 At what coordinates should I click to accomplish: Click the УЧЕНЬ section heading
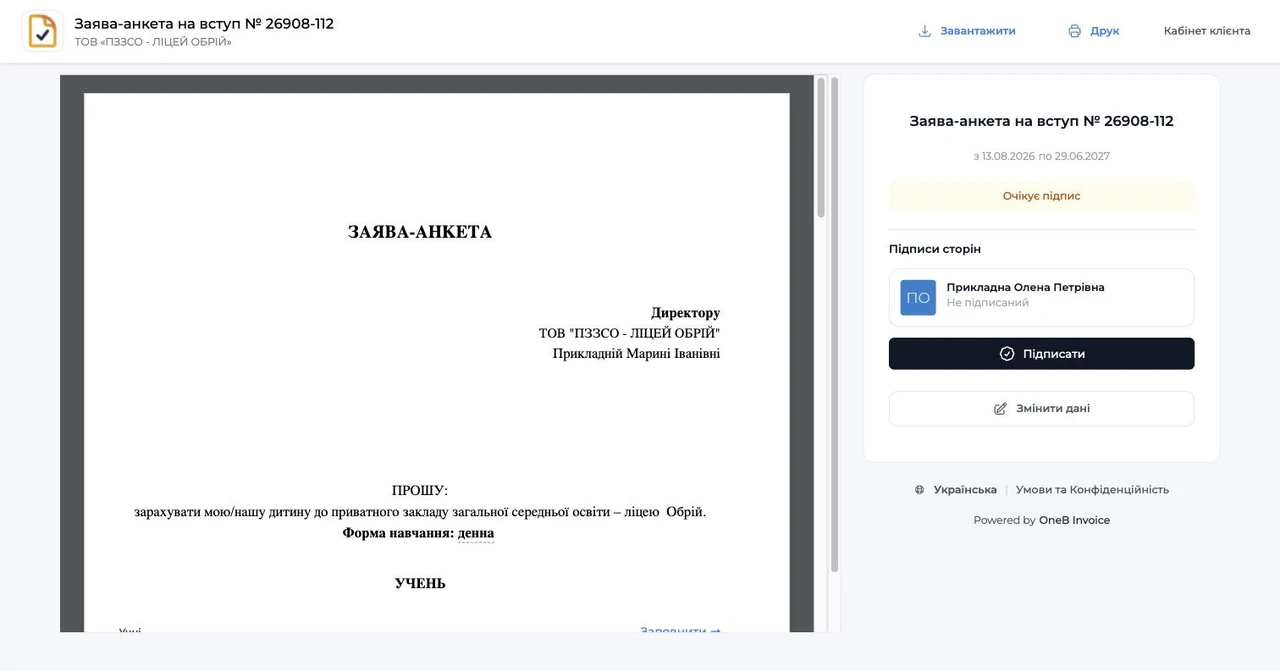(420, 584)
